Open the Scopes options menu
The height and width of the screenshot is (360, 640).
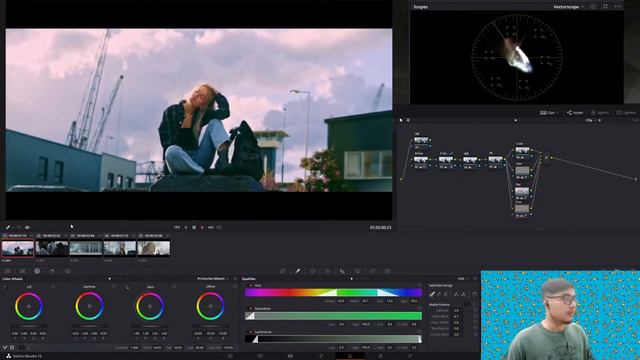click(618, 7)
